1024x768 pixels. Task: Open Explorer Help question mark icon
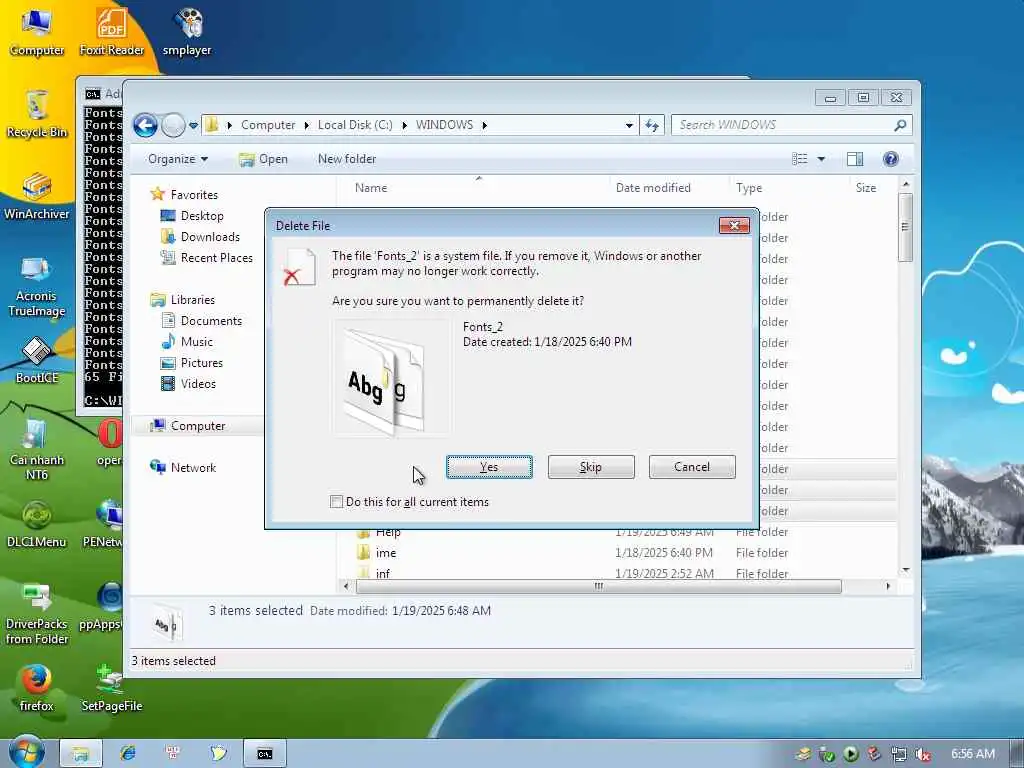pos(890,159)
